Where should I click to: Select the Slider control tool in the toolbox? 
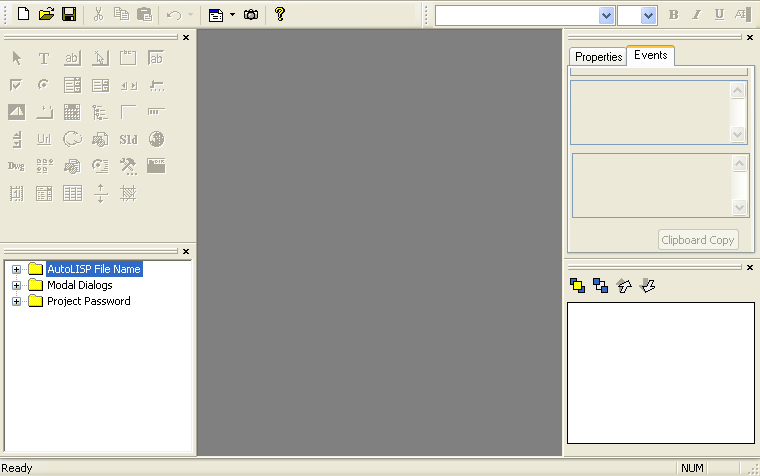(157, 86)
